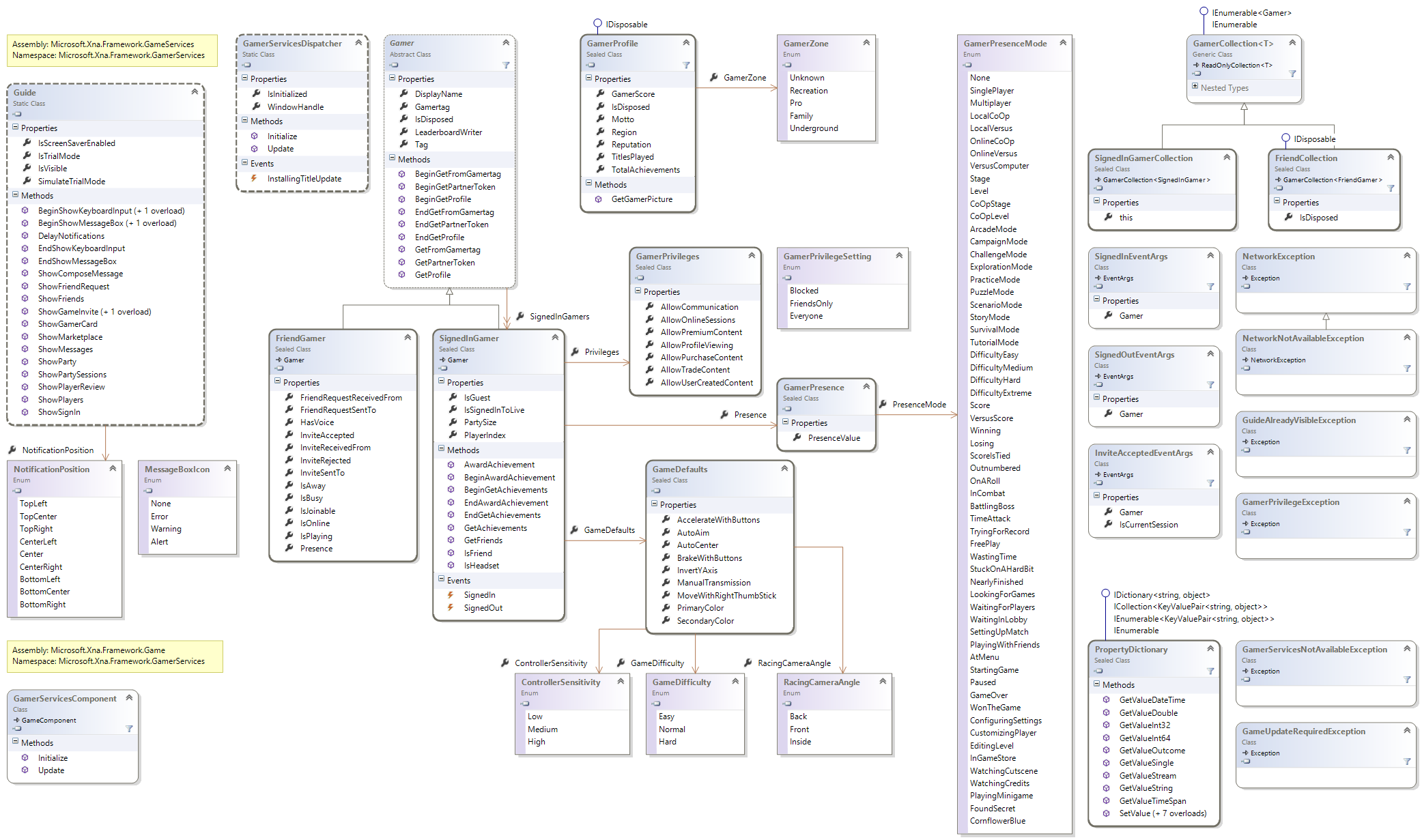1422x840 pixels.
Task: Collapse the GamerPrivileges class chevron
Action: (x=752, y=255)
